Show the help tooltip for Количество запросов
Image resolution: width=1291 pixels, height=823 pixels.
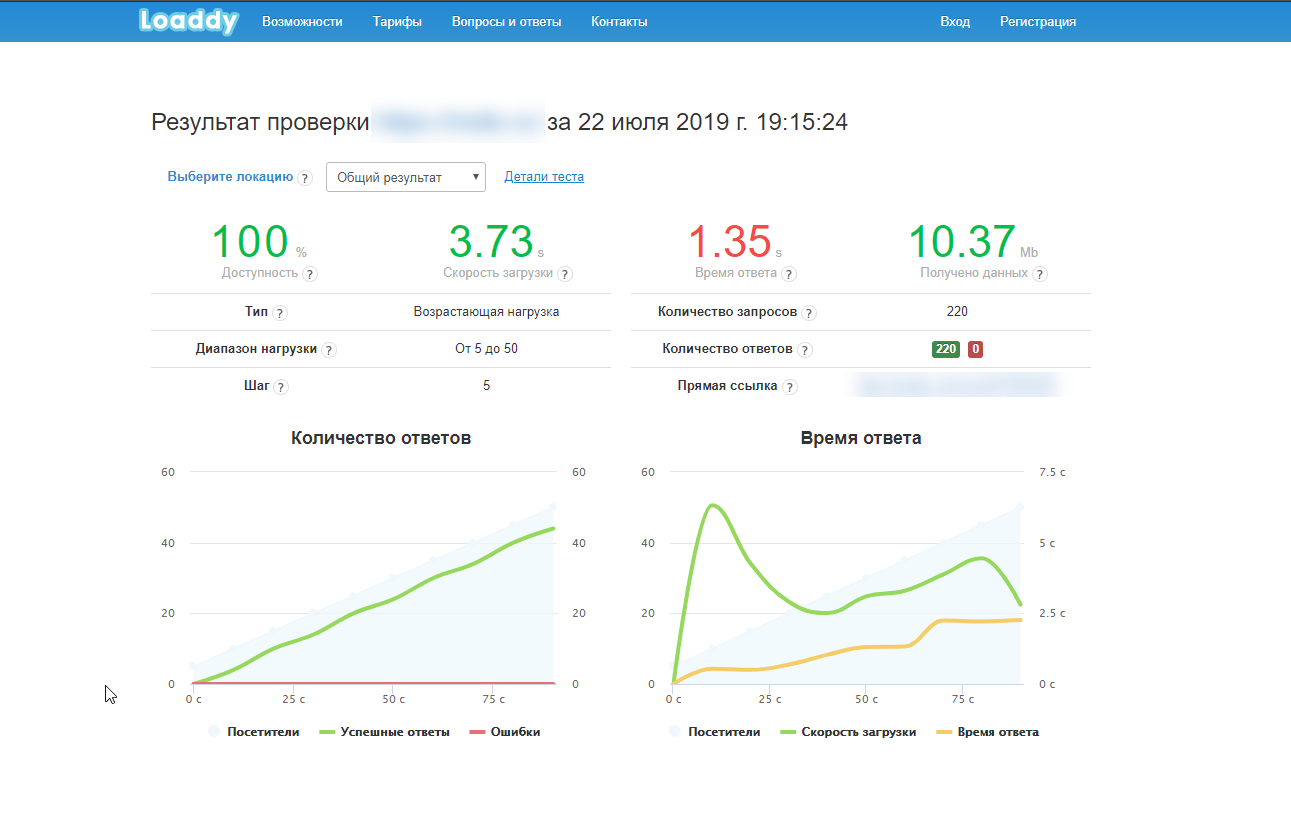pos(809,313)
